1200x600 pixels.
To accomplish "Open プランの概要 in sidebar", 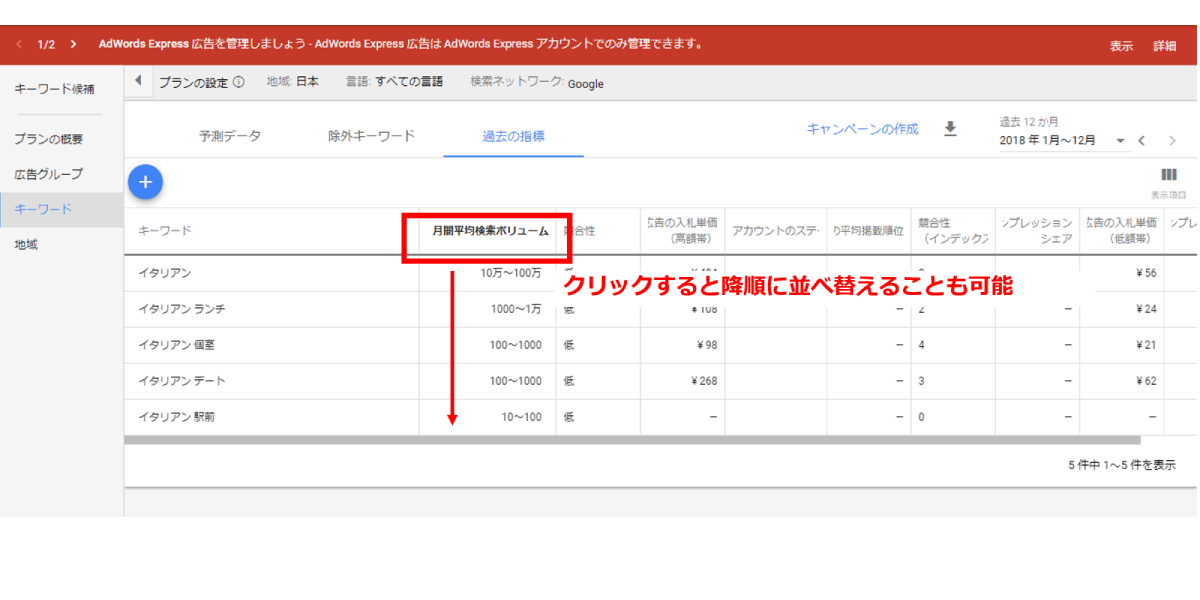I will point(48,139).
